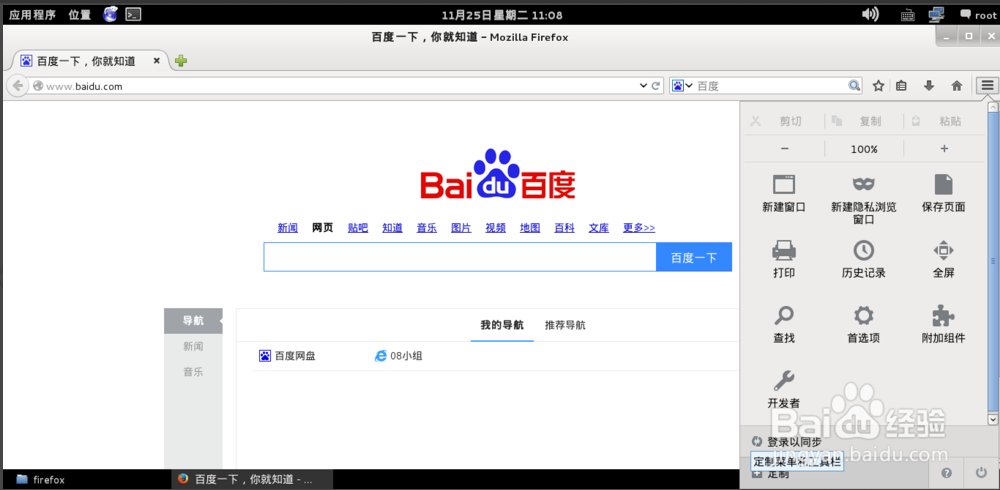The width and height of the screenshot is (1000, 490).
Task: Reset zoom at 100% label
Action: point(864,149)
